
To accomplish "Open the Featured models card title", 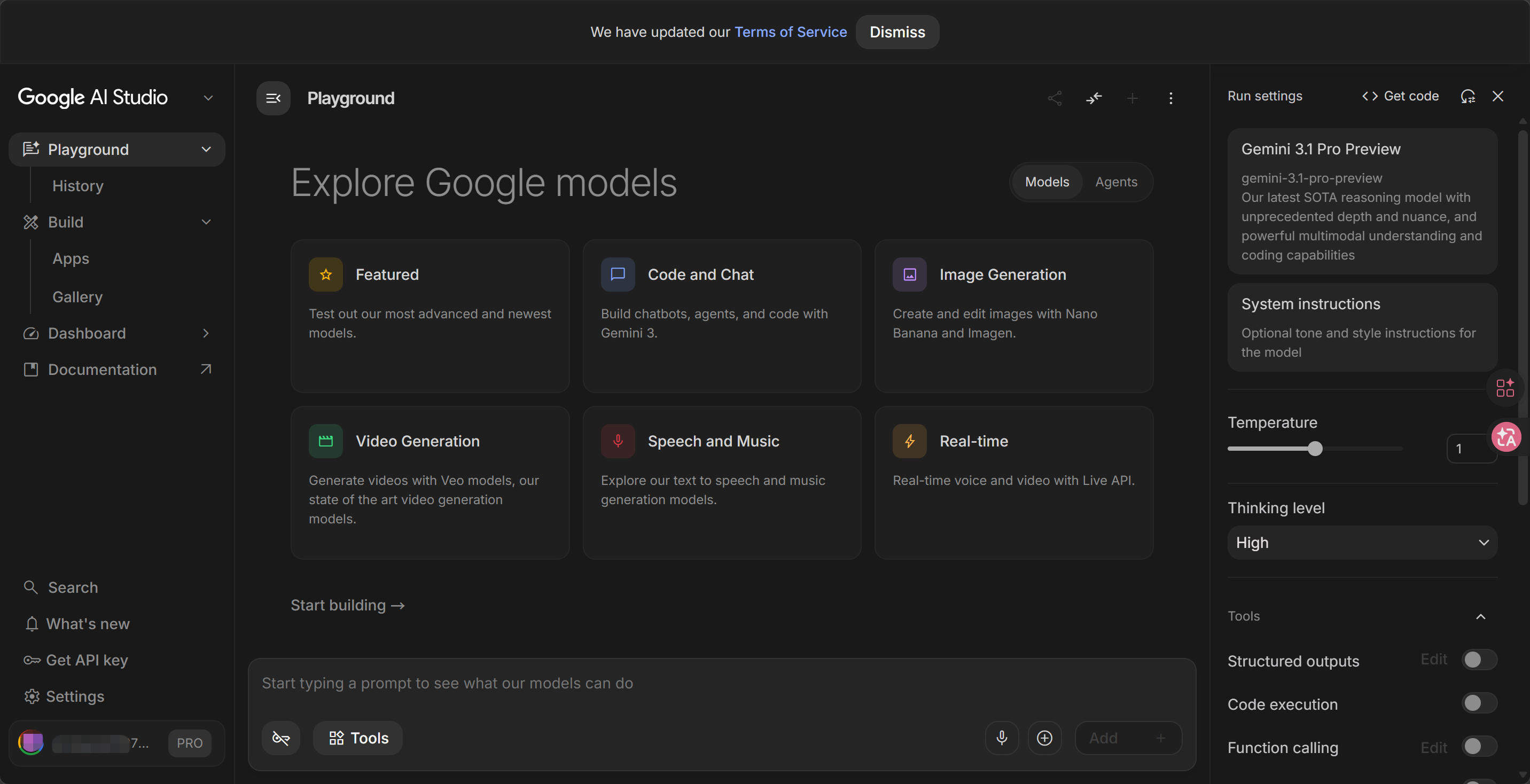I will (387, 275).
